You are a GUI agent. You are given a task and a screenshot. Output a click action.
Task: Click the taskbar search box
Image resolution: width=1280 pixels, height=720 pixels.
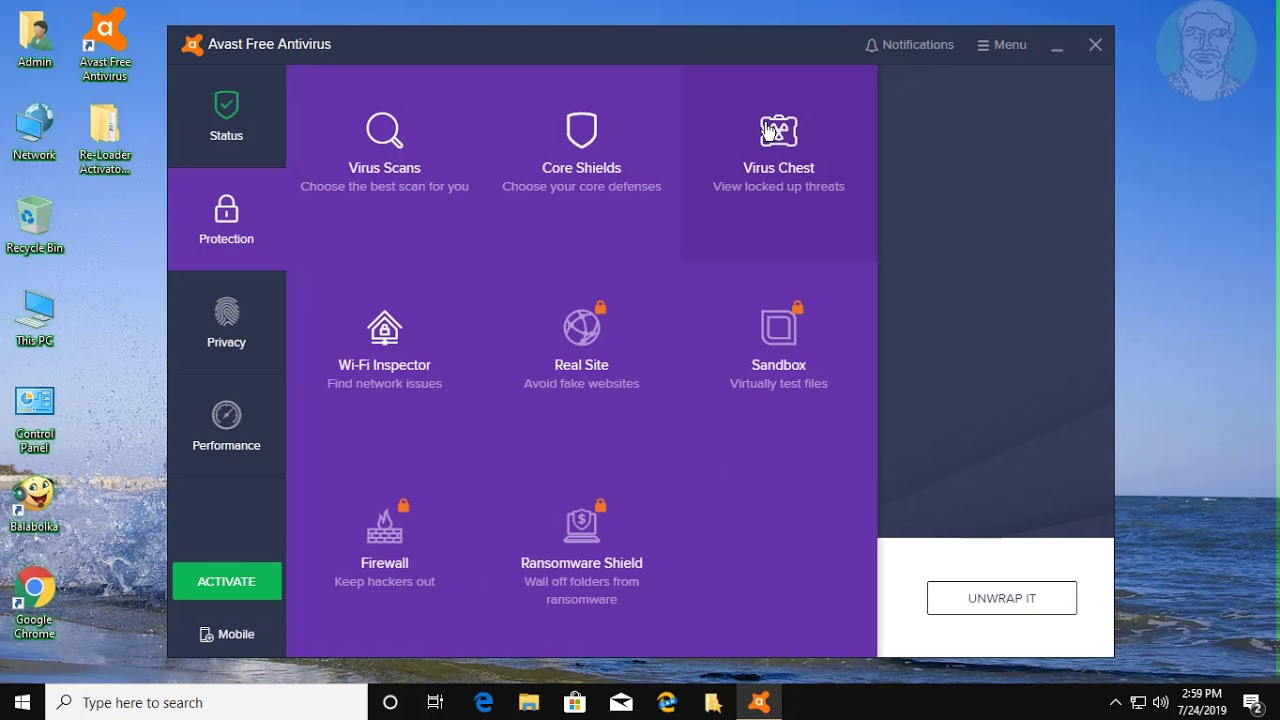point(207,702)
